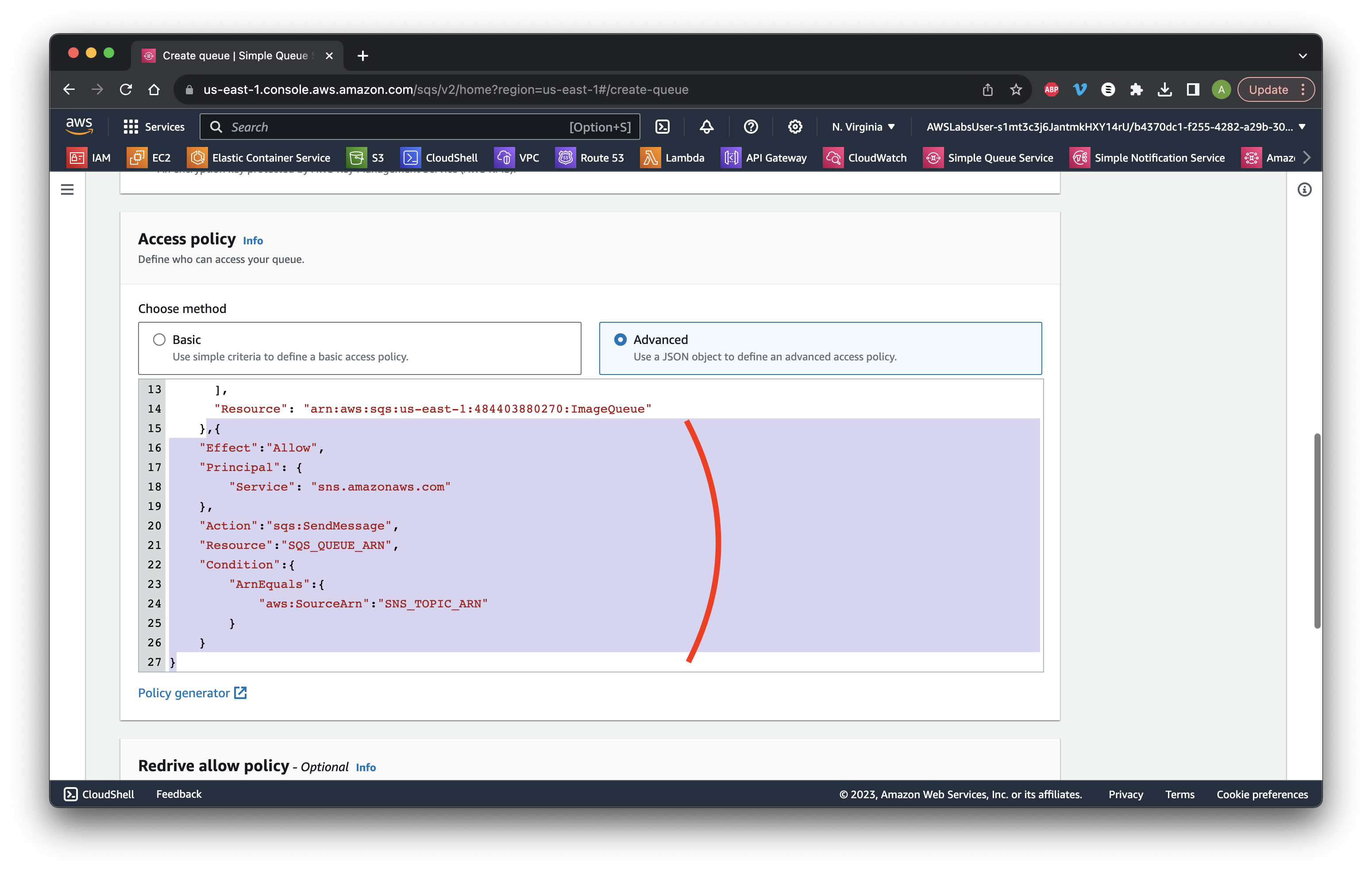
Task: Open the CloudWatch favorite shortcut
Action: point(865,157)
